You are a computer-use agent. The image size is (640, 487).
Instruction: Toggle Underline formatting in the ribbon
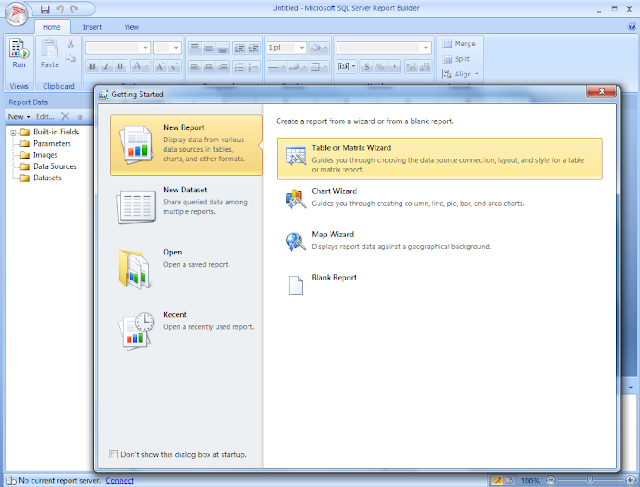pyautogui.click(x=120, y=67)
